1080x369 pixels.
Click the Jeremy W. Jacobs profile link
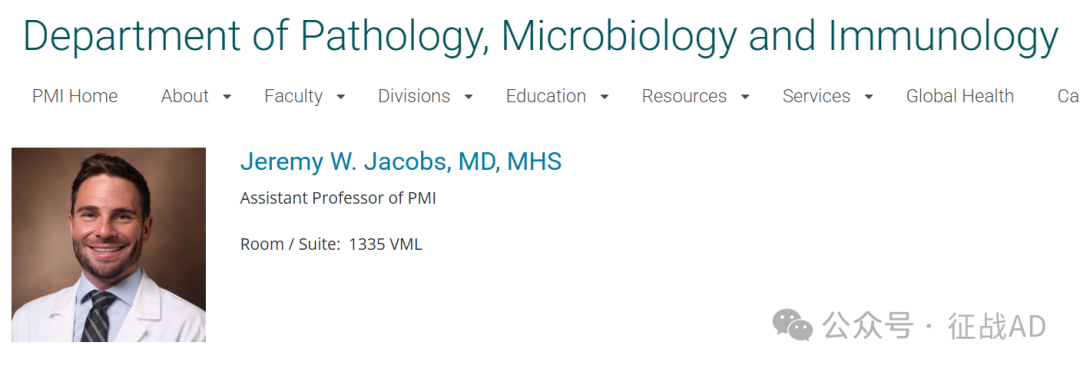click(x=401, y=162)
